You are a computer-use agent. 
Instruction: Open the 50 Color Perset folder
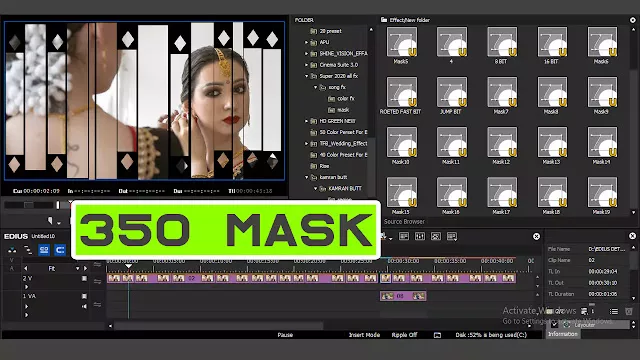pyautogui.click(x=339, y=132)
